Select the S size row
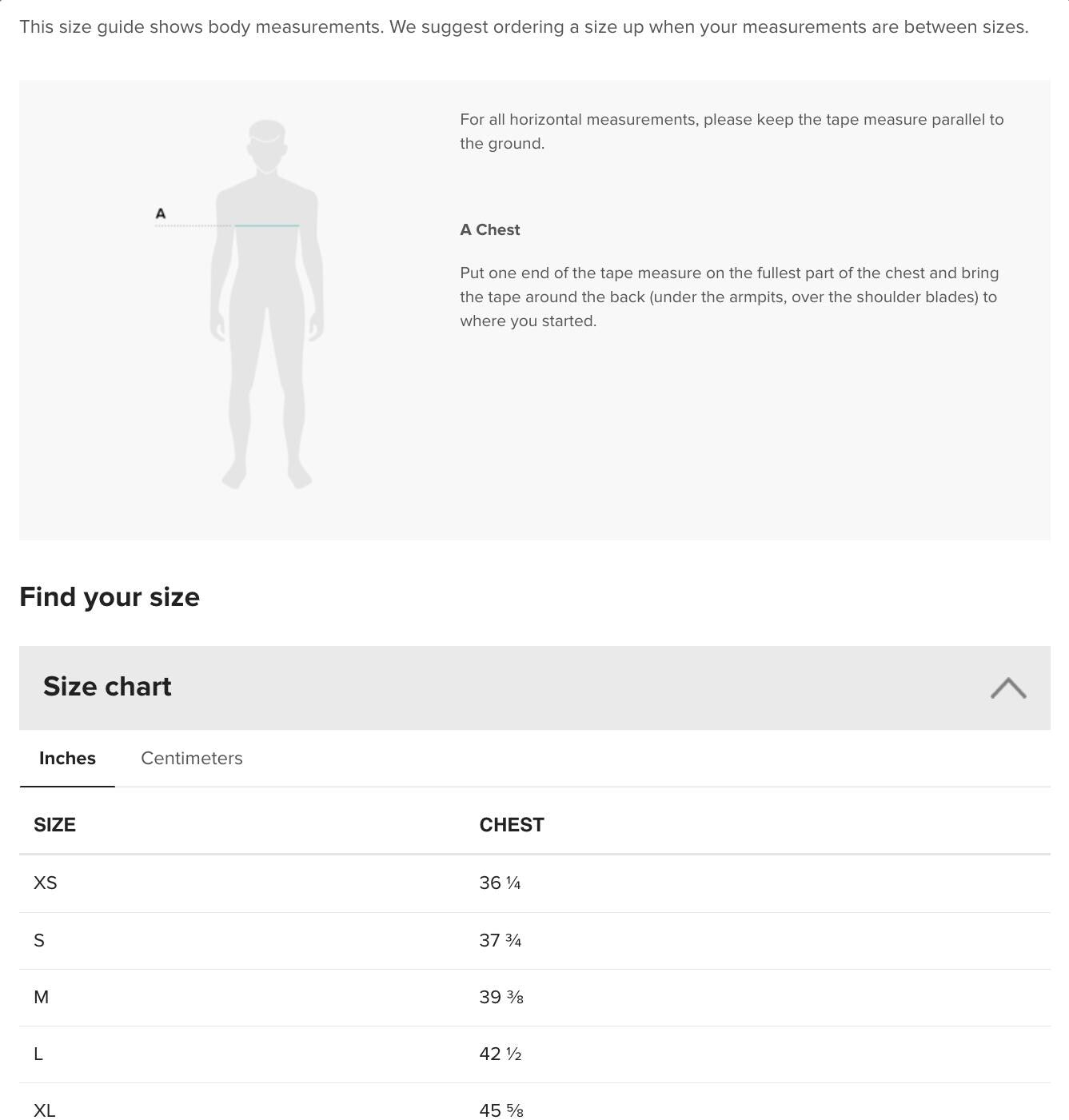This screenshot has width=1069, height=1120. pos(535,941)
